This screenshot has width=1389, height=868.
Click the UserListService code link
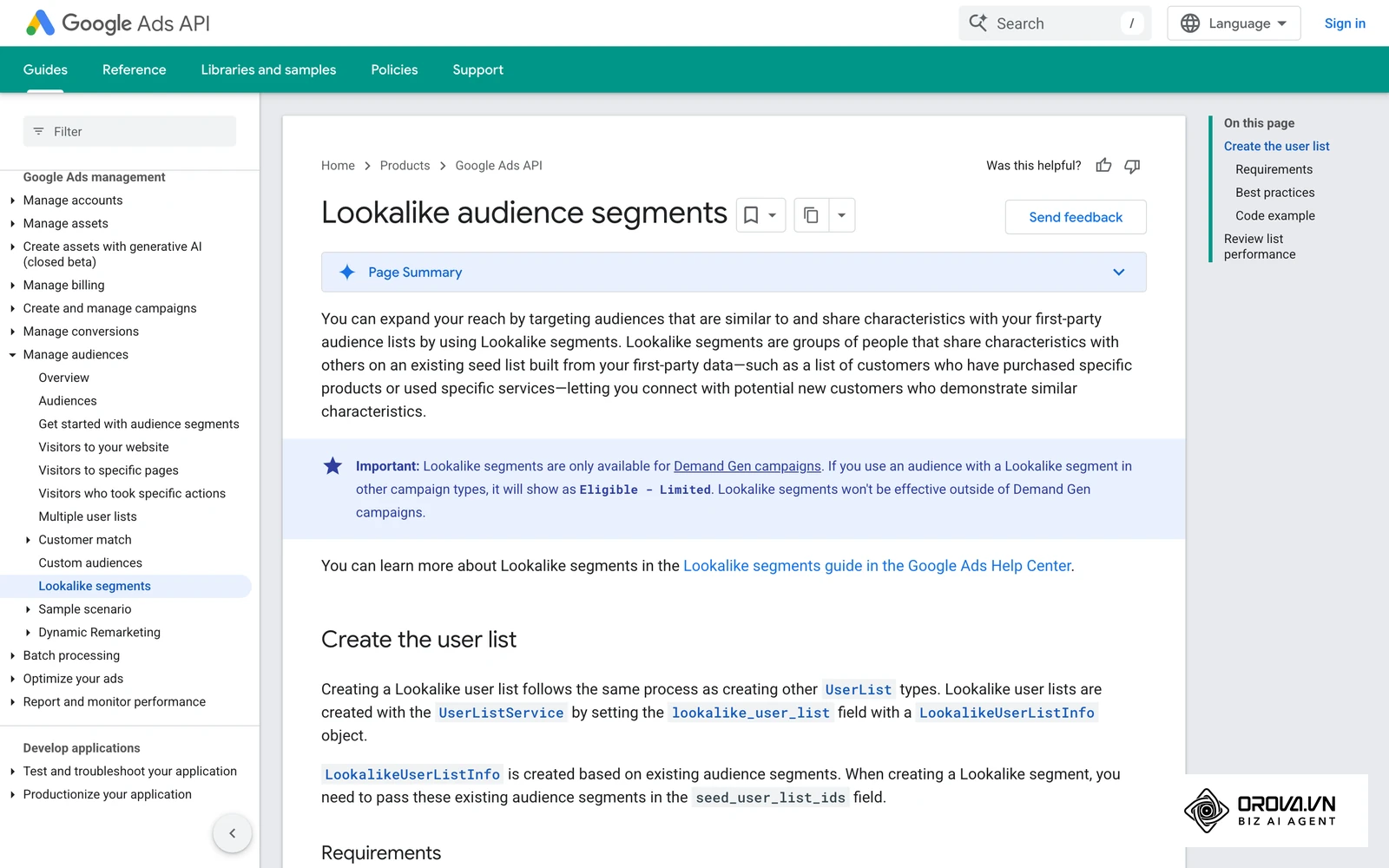click(x=501, y=713)
